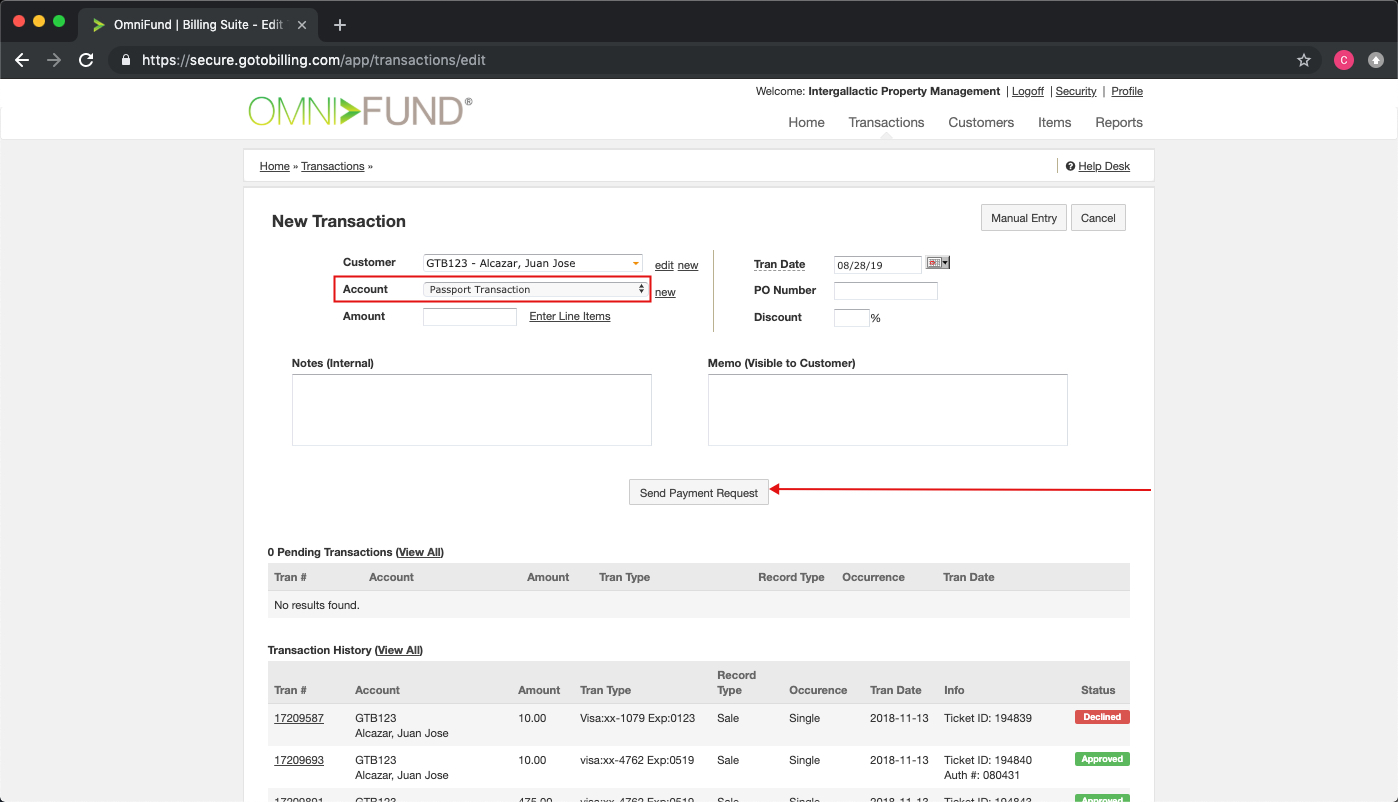The height and width of the screenshot is (802, 1398).
Task: Click the calendar icon beside Tran Date
Action: pyautogui.click(x=937, y=263)
